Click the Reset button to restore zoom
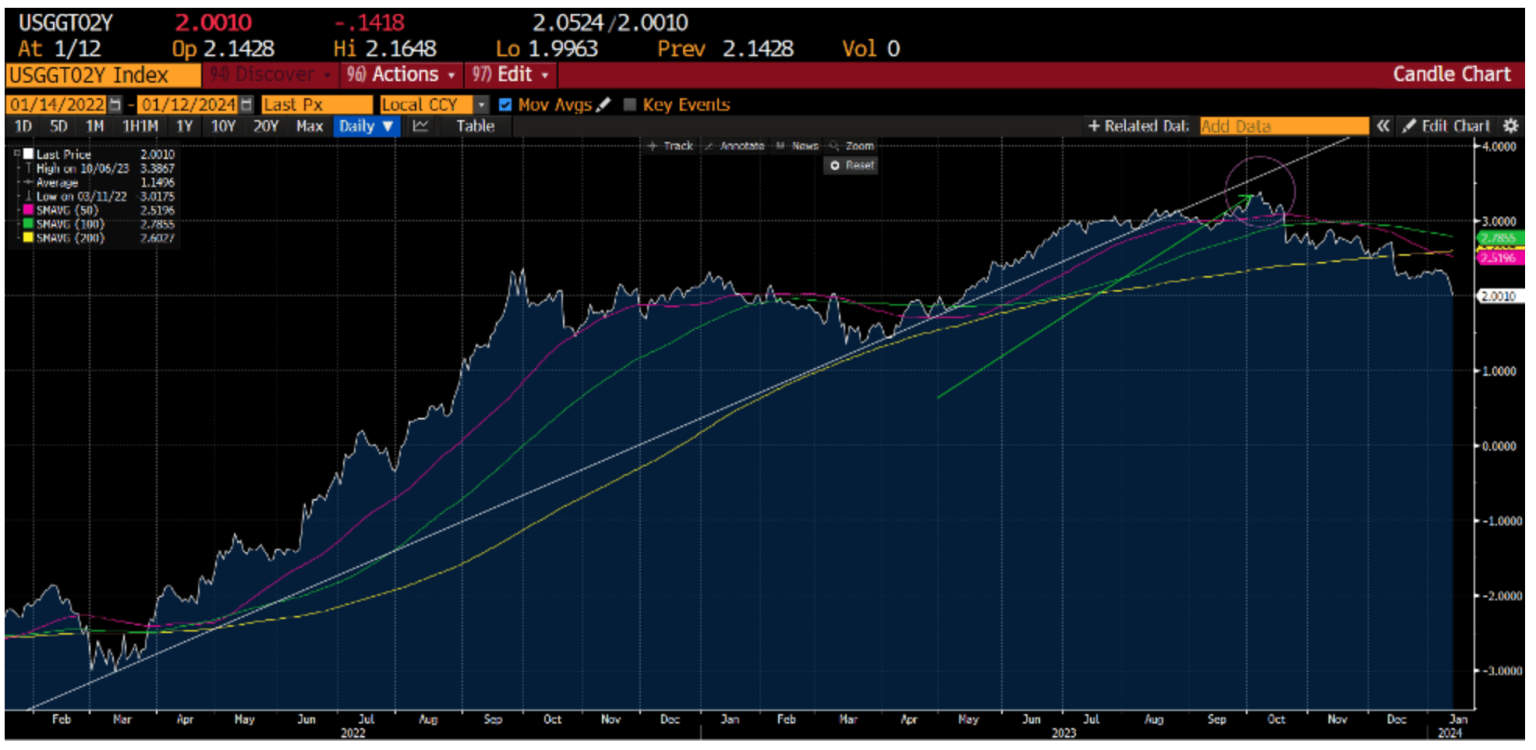Viewport: 1536px width, 750px height. click(x=852, y=165)
